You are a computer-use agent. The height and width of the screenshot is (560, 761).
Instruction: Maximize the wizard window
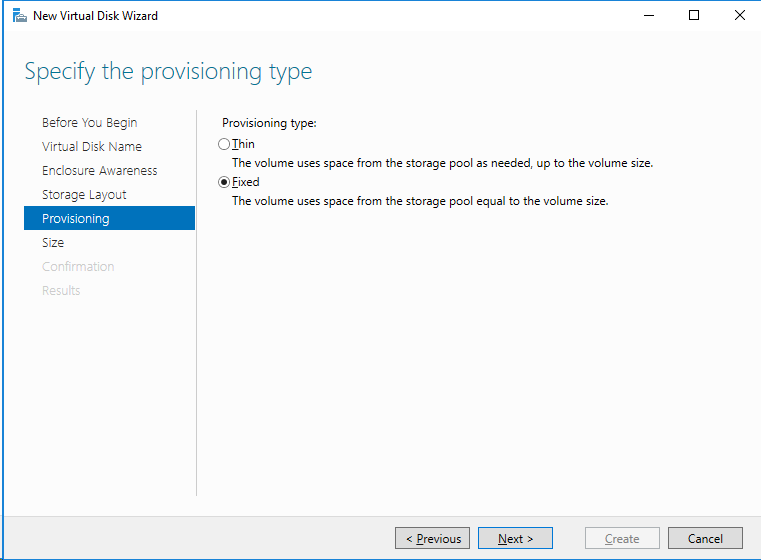pos(694,16)
